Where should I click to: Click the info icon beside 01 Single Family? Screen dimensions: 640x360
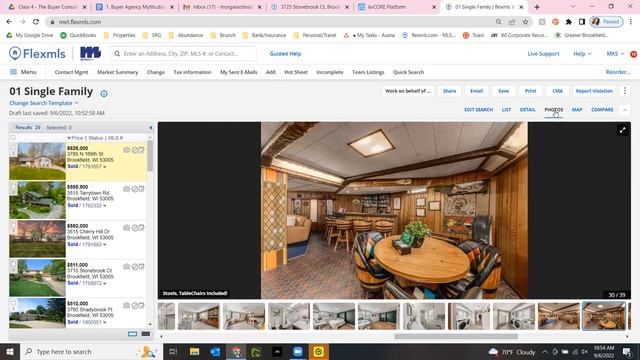tap(104, 93)
